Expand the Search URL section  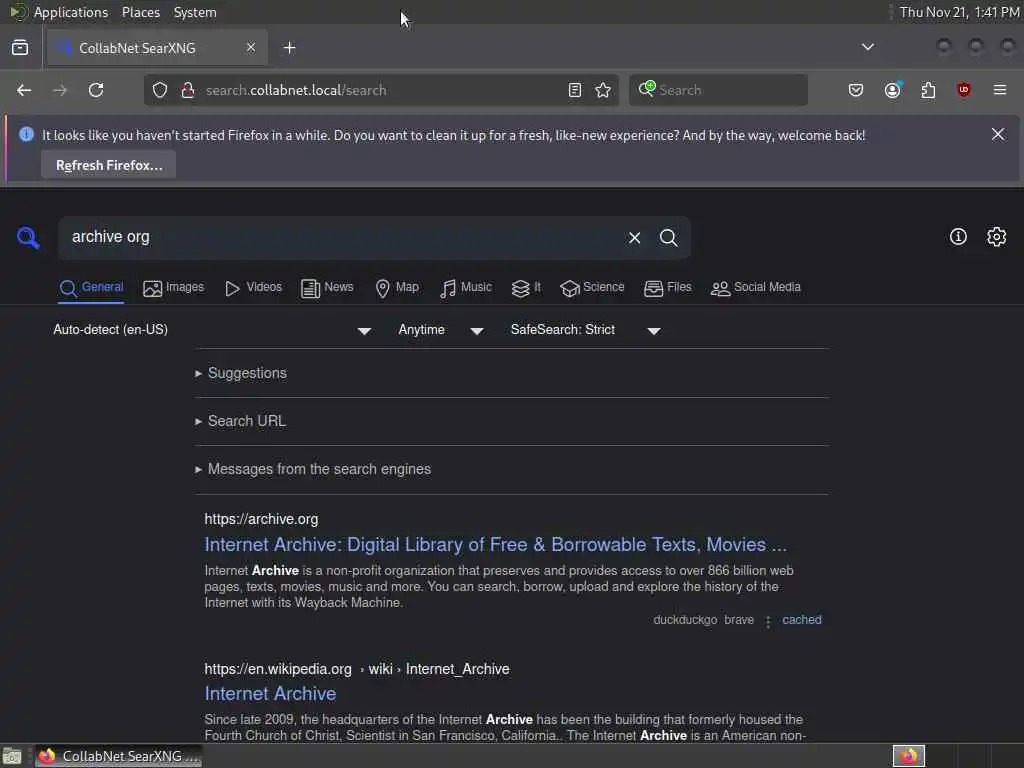(240, 421)
